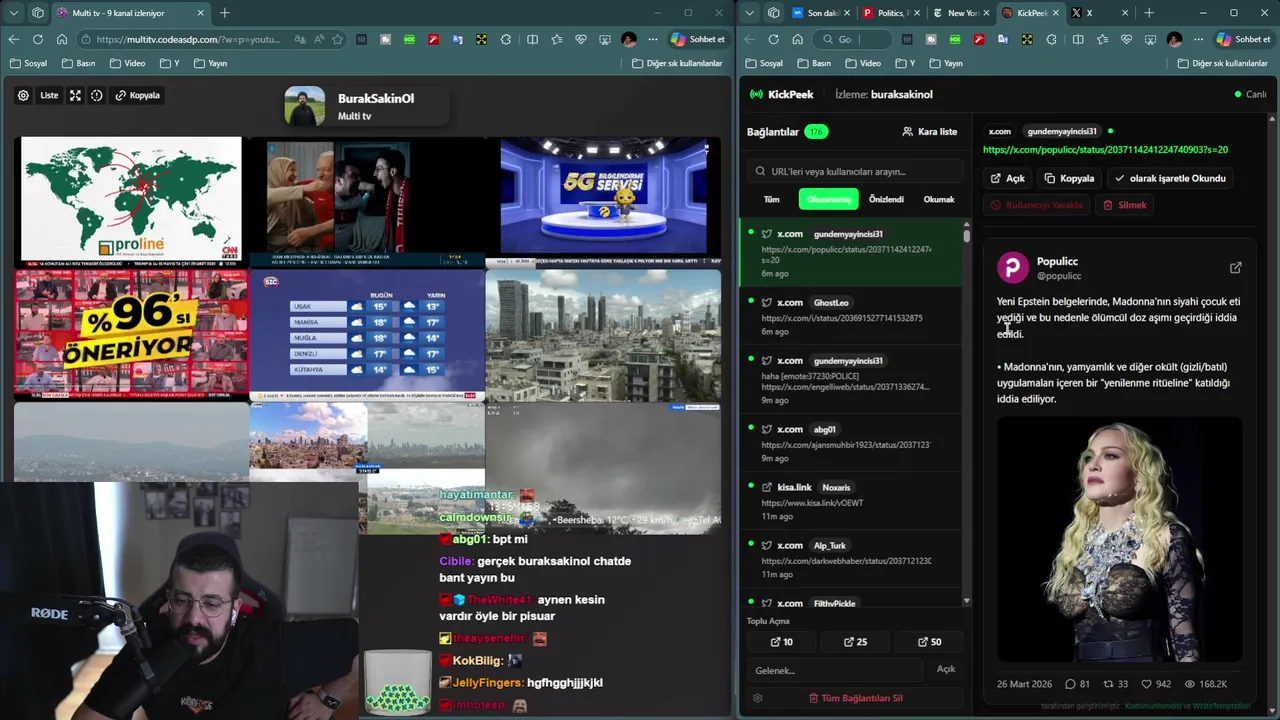Viewport: 1280px width, 720px height.
Task: Switch to Son dakika tab in right browser
Action: [820, 13]
